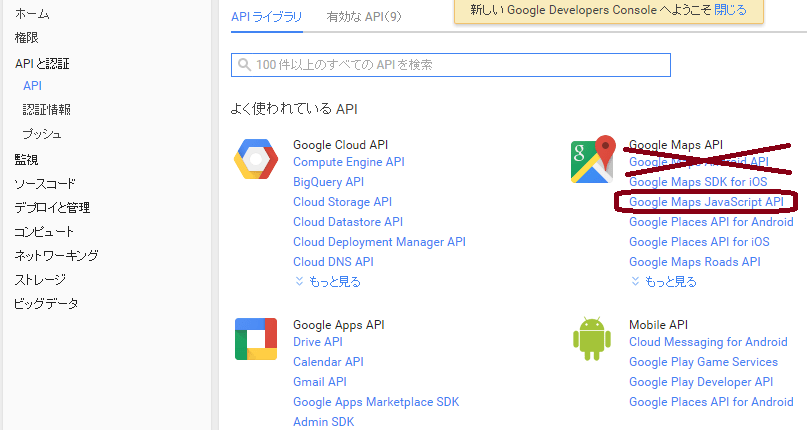Screen dimensions: 807x430
Task: Open Gmail API link
Action: (x=320, y=382)
